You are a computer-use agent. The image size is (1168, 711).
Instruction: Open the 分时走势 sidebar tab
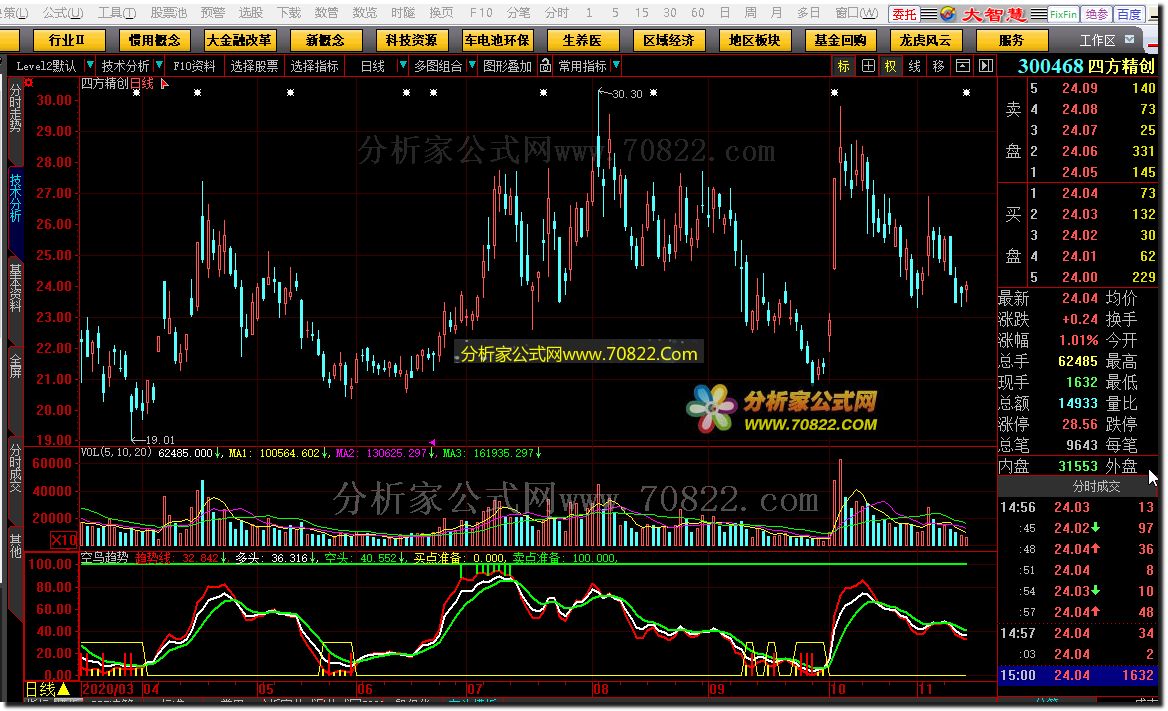click(x=15, y=108)
